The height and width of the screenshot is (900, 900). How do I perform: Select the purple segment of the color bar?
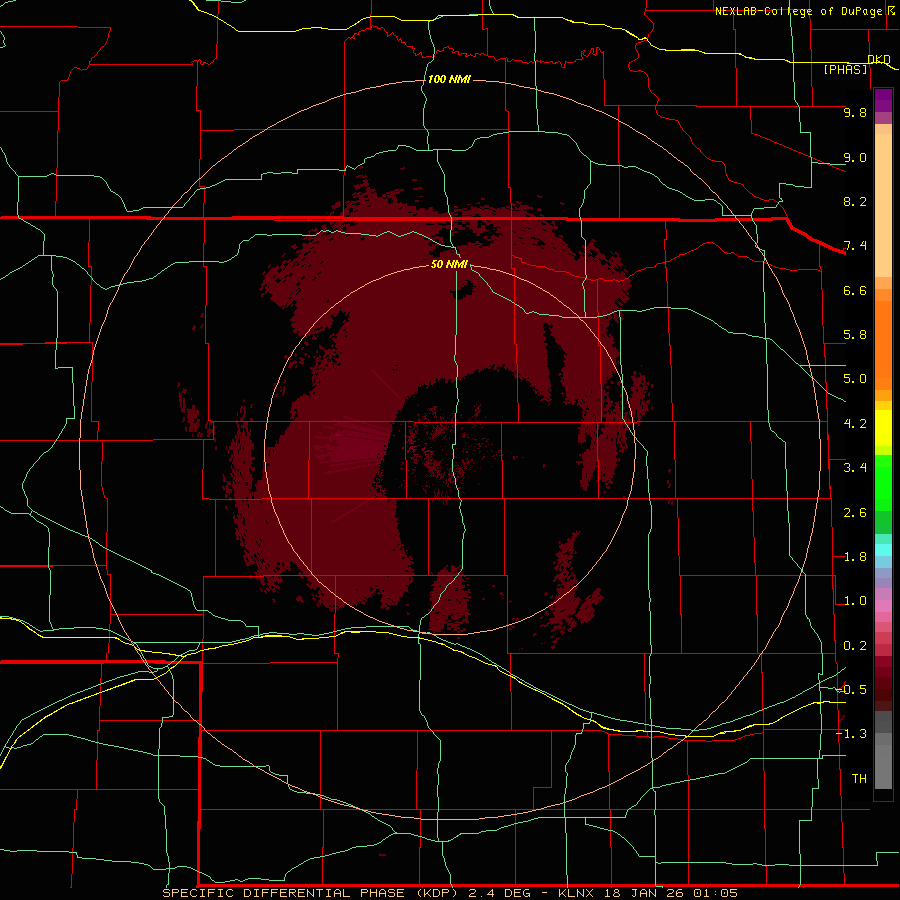coord(883,100)
